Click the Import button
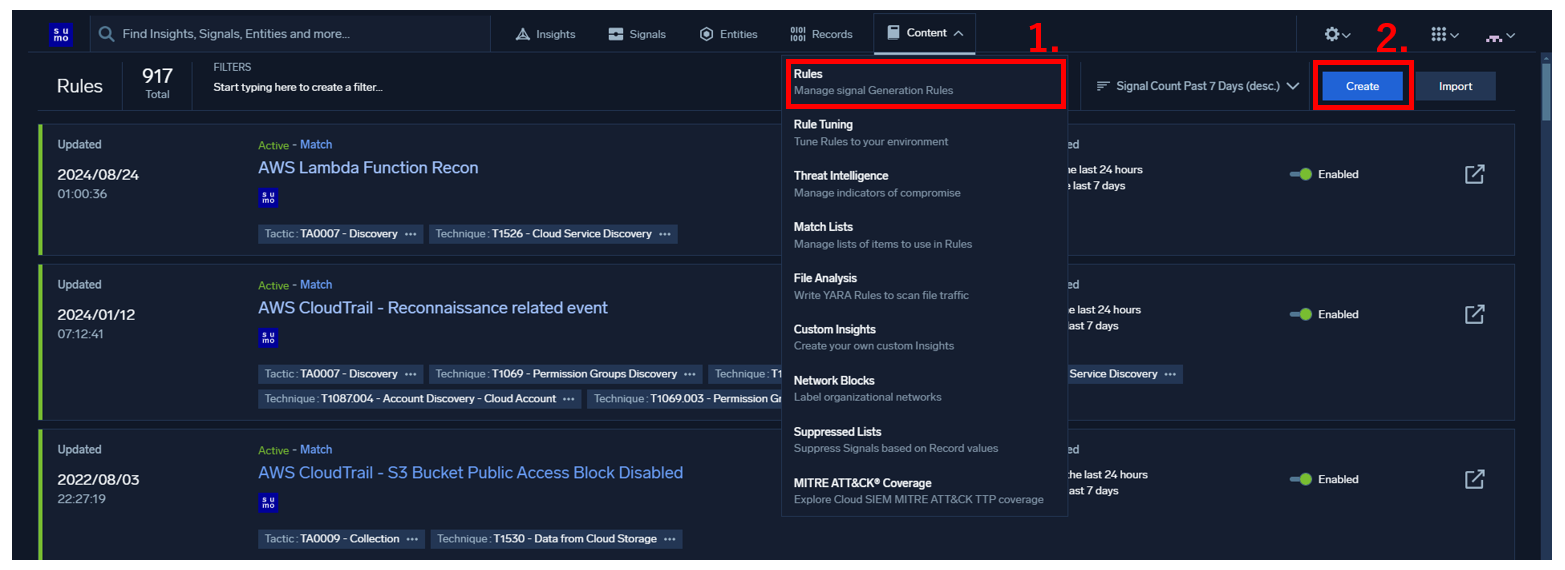1565x570 pixels. [x=1455, y=86]
